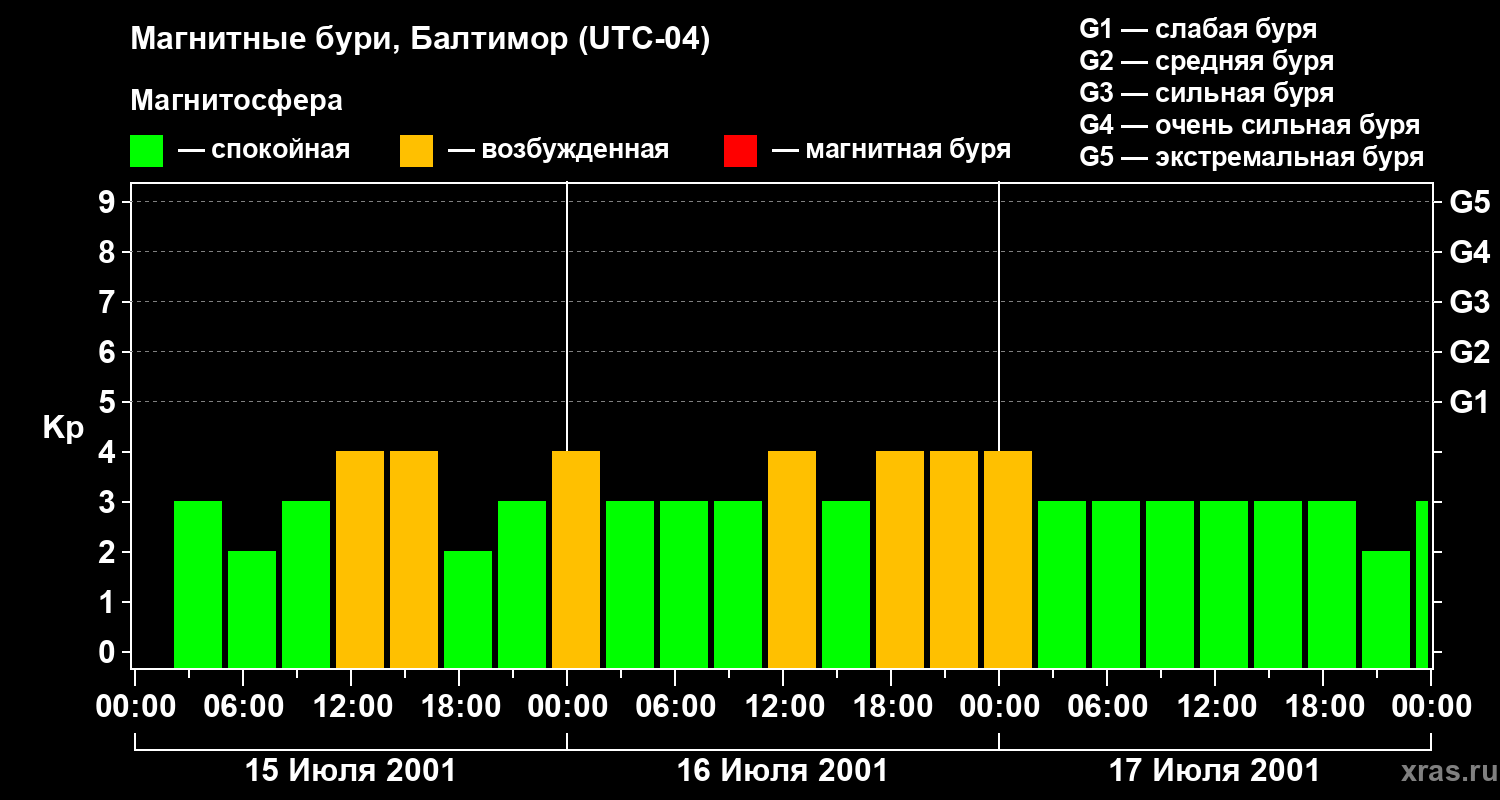Select the '16 Июля 2001' date label

click(x=782, y=771)
